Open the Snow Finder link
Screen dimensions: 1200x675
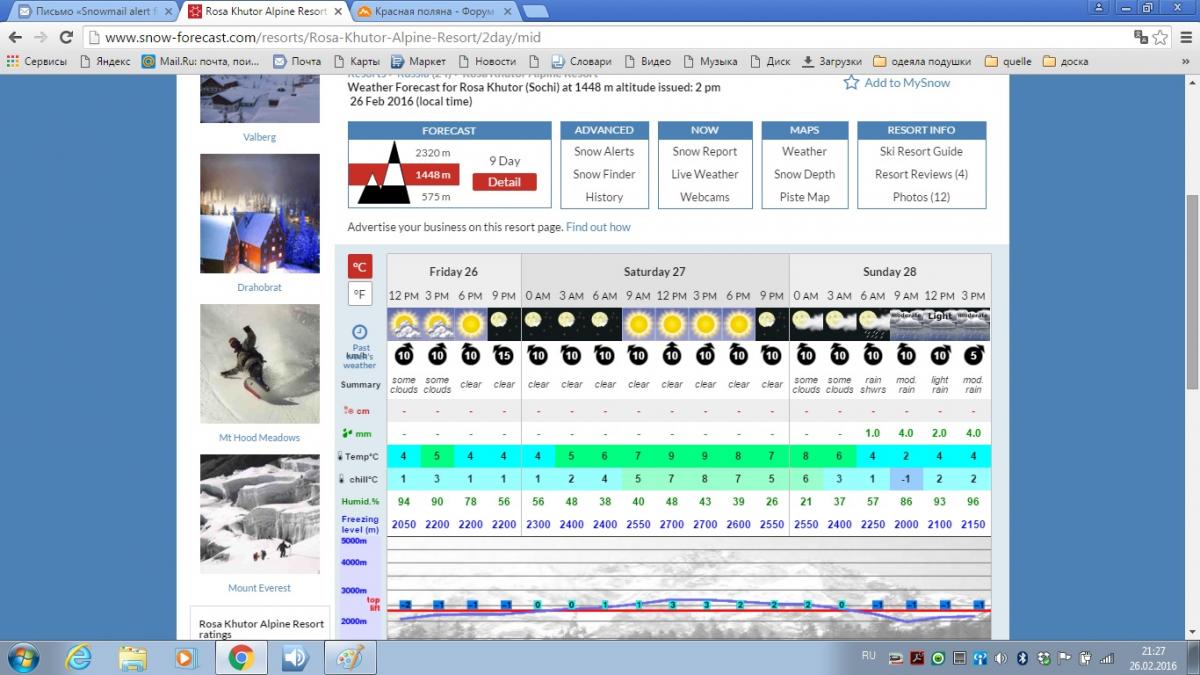coord(604,174)
